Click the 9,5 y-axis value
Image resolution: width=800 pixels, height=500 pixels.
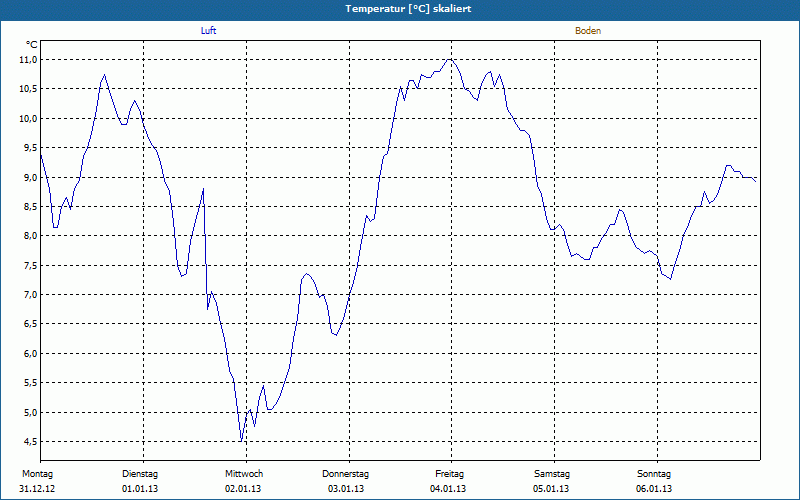pyautogui.click(x=30, y=148)
